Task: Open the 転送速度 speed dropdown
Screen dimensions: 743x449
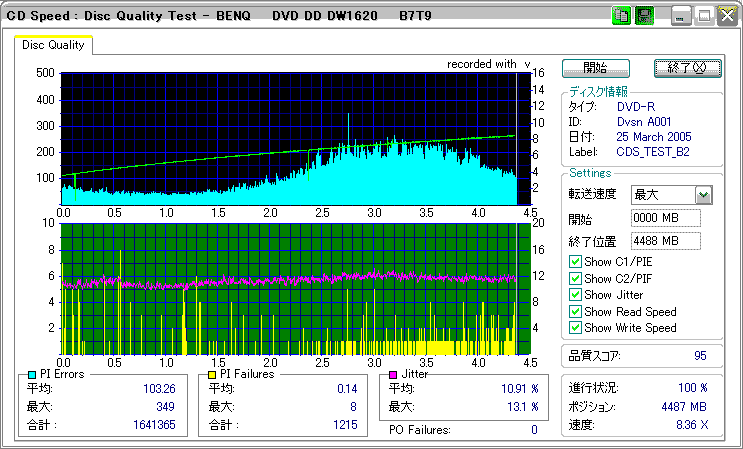Action: (x=703, y=195)
